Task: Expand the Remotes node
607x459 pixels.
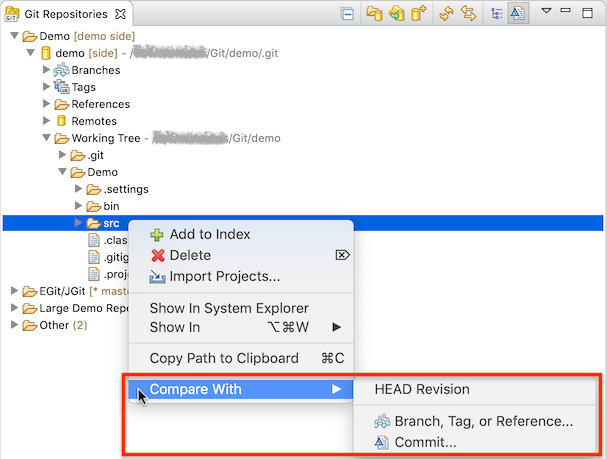Action: pyautogui.click(x=46, y=121)
